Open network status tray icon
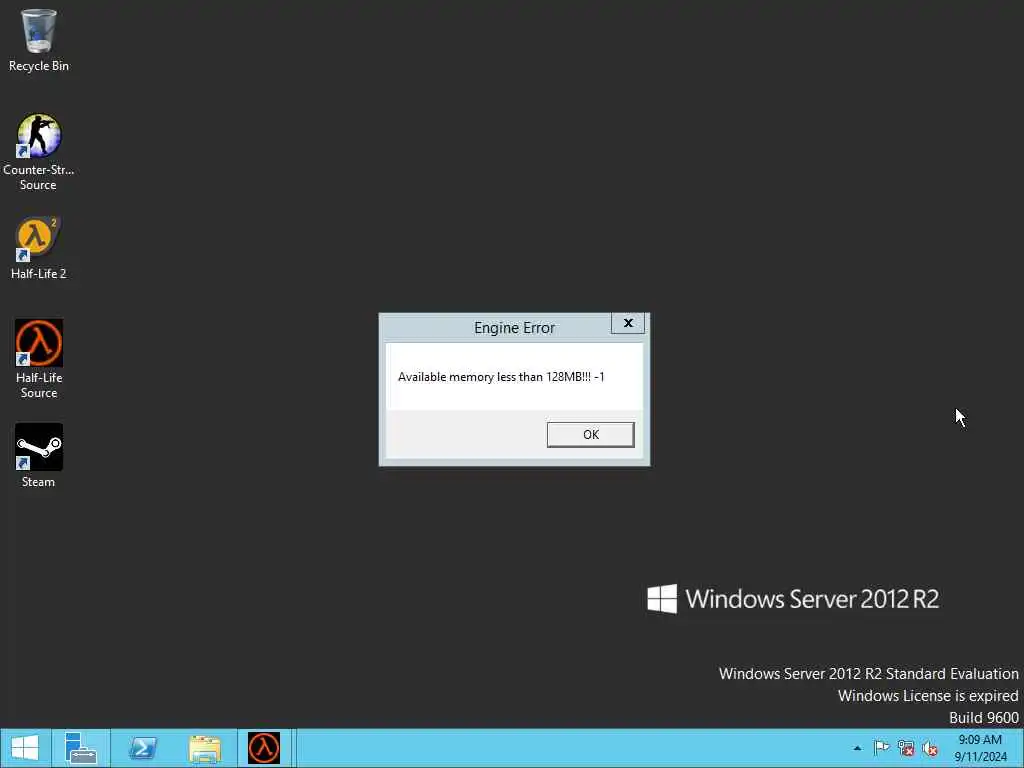The height and width of the screenshot is (768, 1024). (906, 748)
